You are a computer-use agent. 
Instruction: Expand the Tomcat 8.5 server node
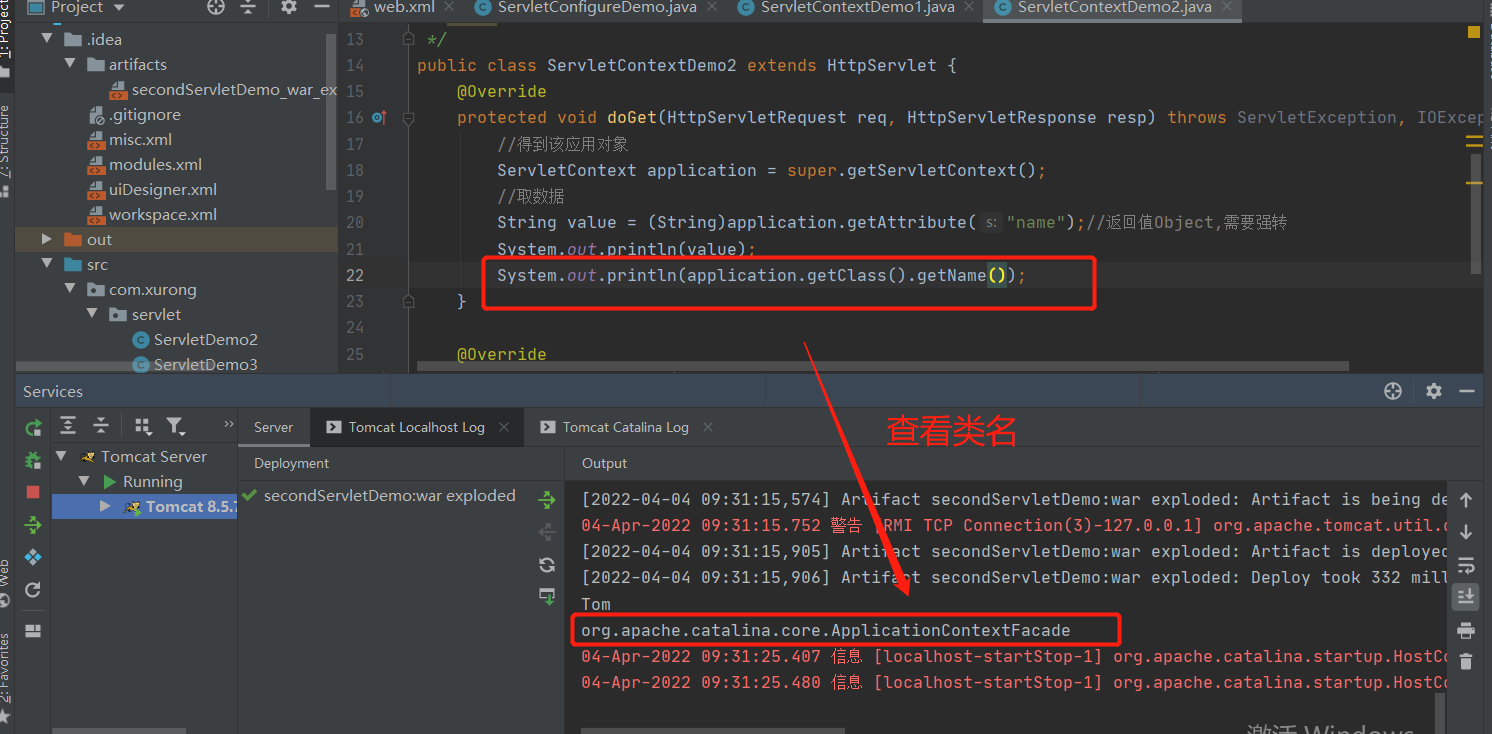106,506
